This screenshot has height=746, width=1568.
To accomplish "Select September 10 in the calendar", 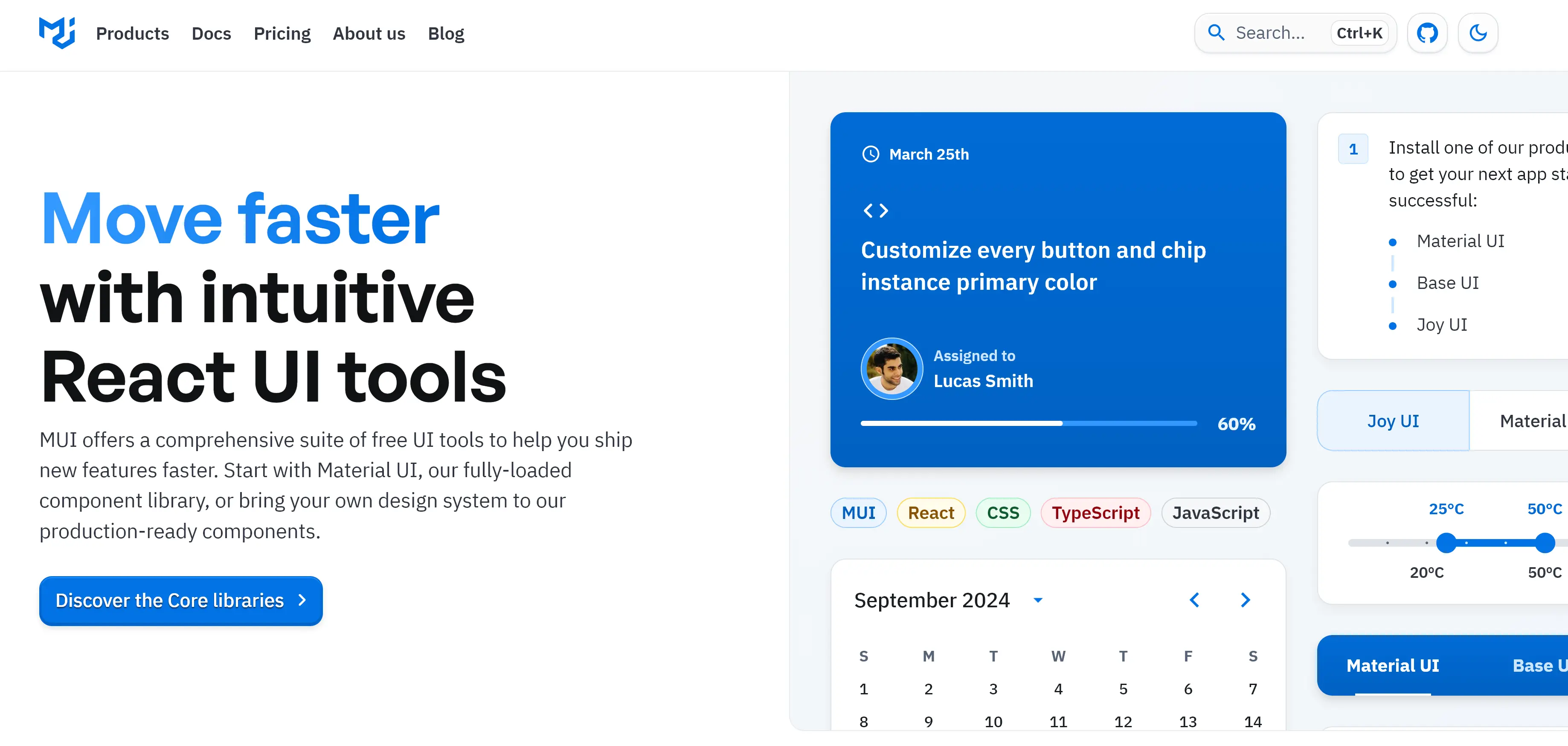I will (993, 722).
